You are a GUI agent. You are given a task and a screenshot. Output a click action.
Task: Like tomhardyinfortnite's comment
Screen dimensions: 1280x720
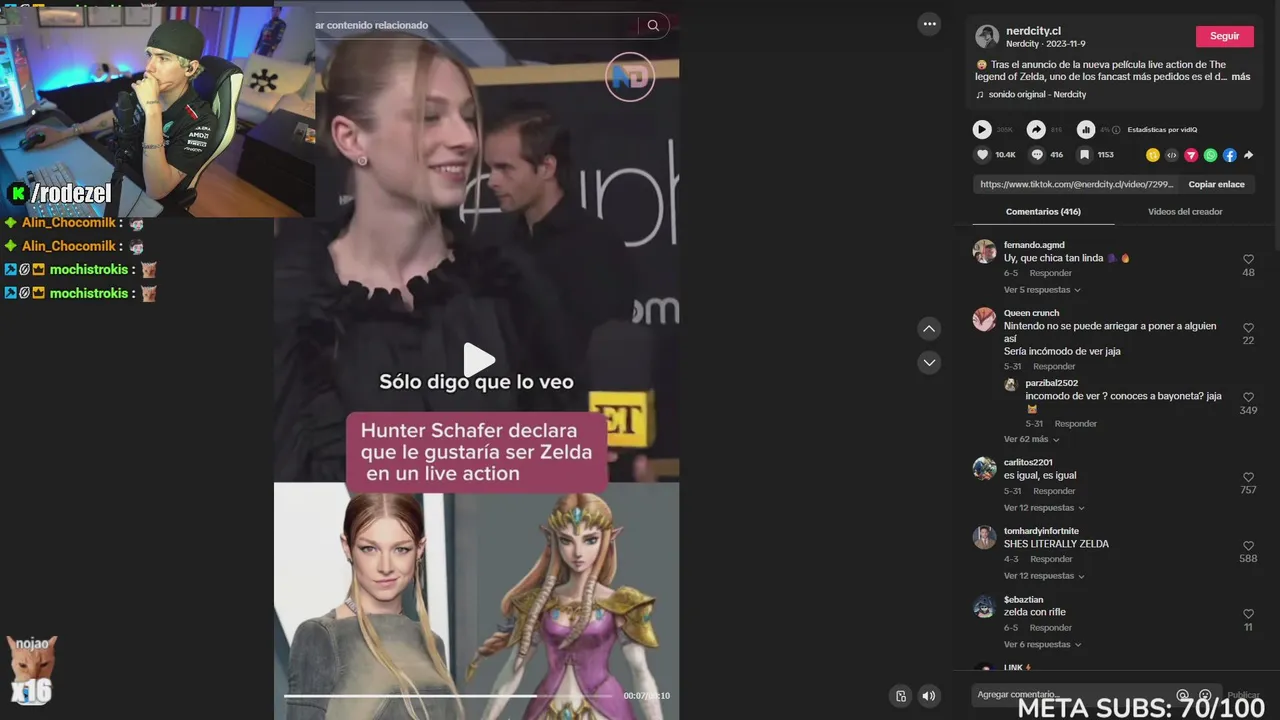click(x=1248, y=546)
